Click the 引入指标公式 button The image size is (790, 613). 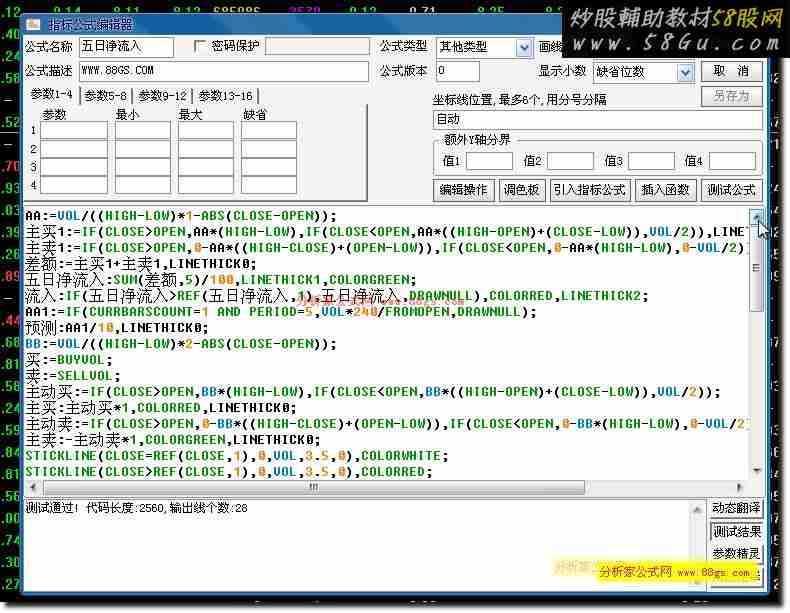click(x=590, y=190)
